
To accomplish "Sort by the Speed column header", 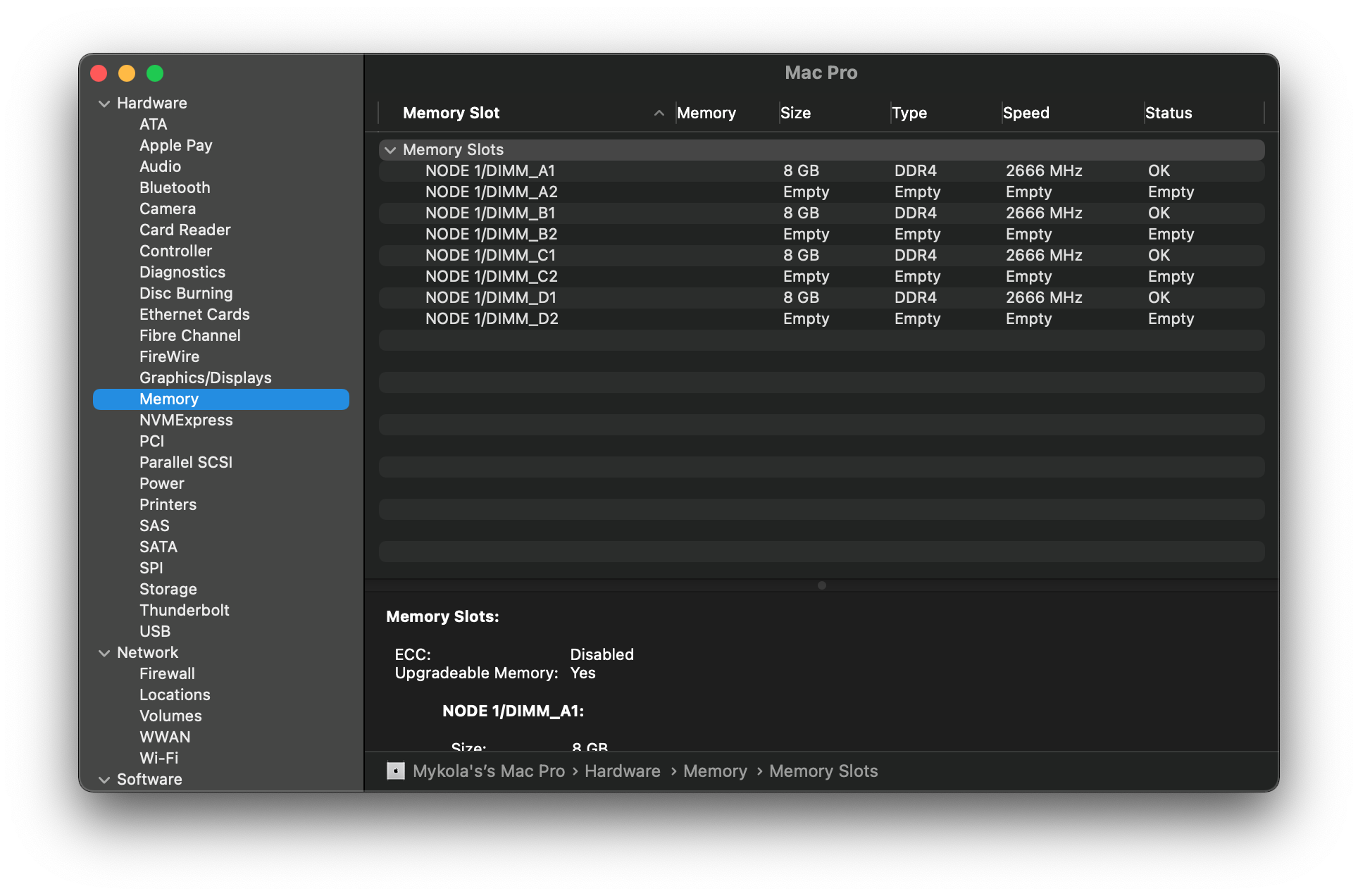I will pos(1026,113).
